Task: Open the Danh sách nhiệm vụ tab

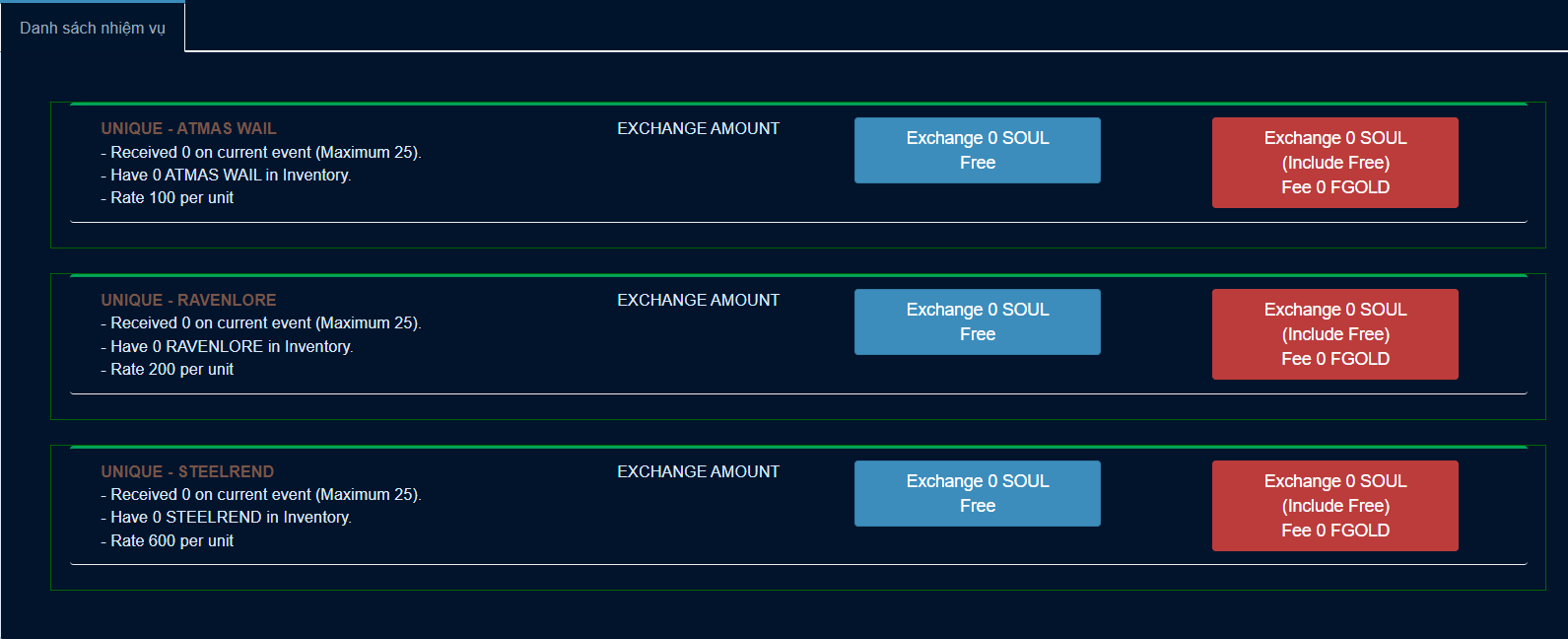Action: [x=93, y=28]
